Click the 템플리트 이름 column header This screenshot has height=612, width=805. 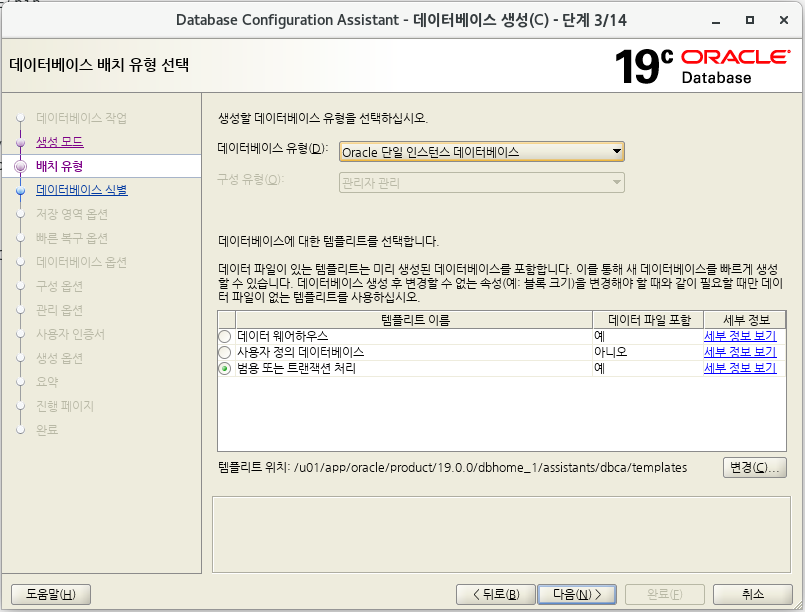(x=414, y=320)
